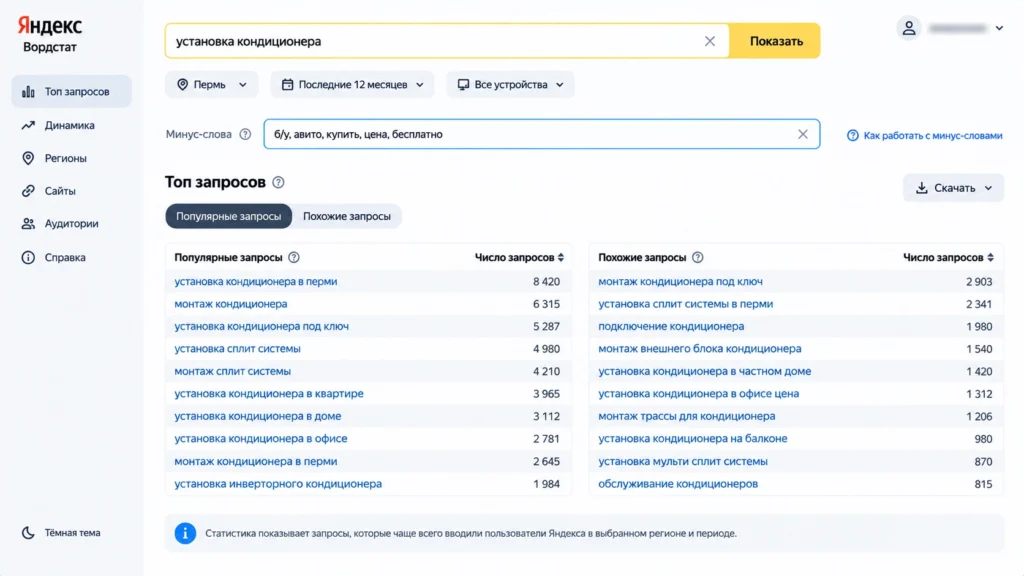Select the count value 815
Viewport: 1024px width, 576px height.
click(983, 484)
